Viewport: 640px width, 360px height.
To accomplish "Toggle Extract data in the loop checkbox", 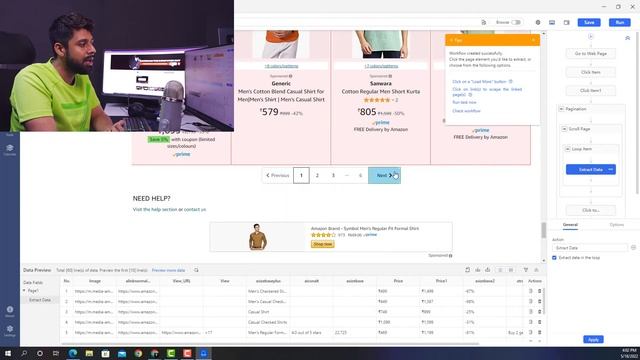I will 554,258.
